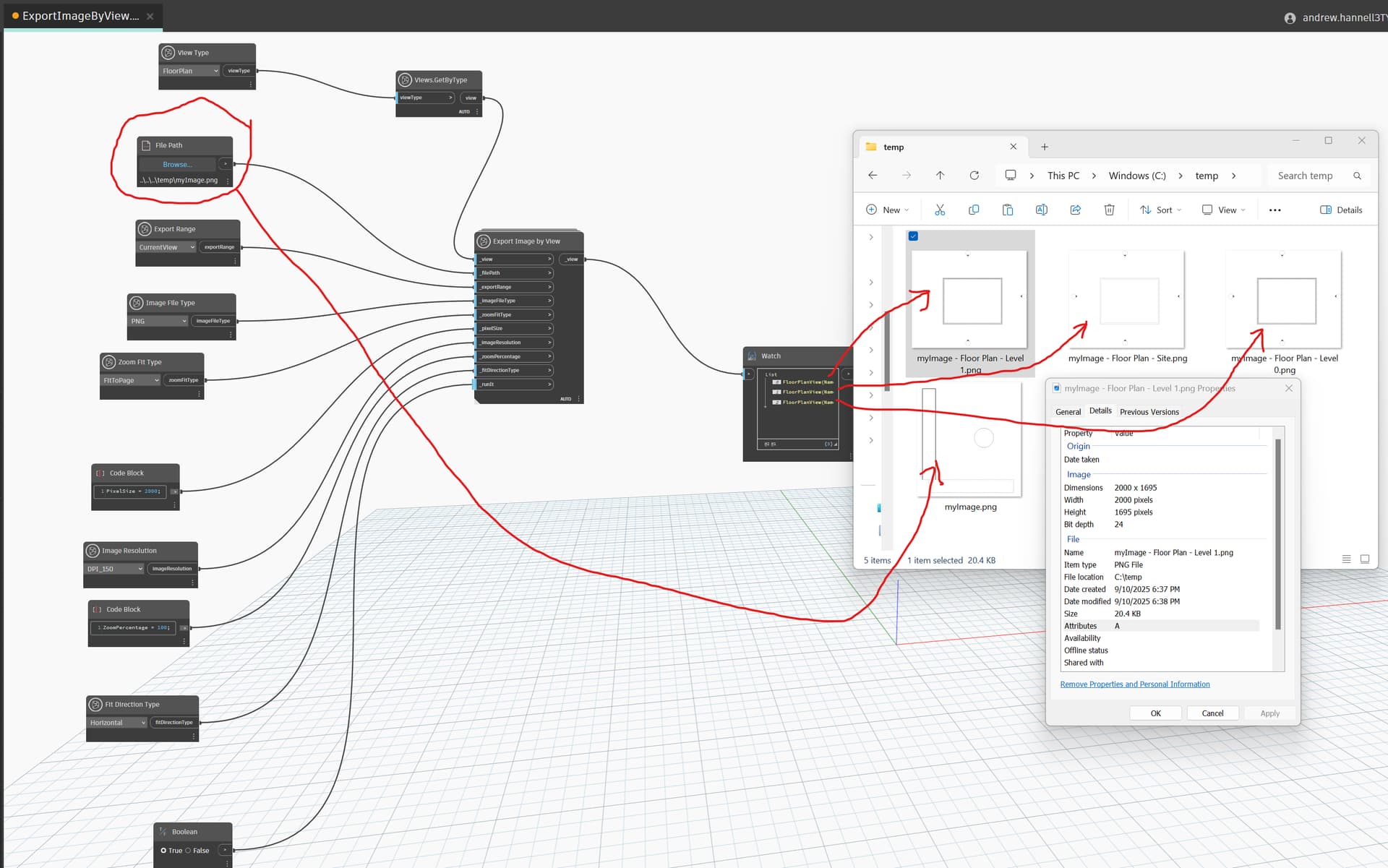Open the FloorPlan view type dropdown
Screen dimensions: 1388x868
[x=189, y=71]
